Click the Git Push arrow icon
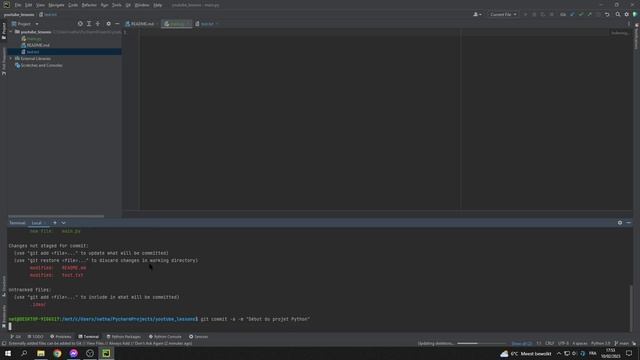640x360 pixels. coord(590,15)
